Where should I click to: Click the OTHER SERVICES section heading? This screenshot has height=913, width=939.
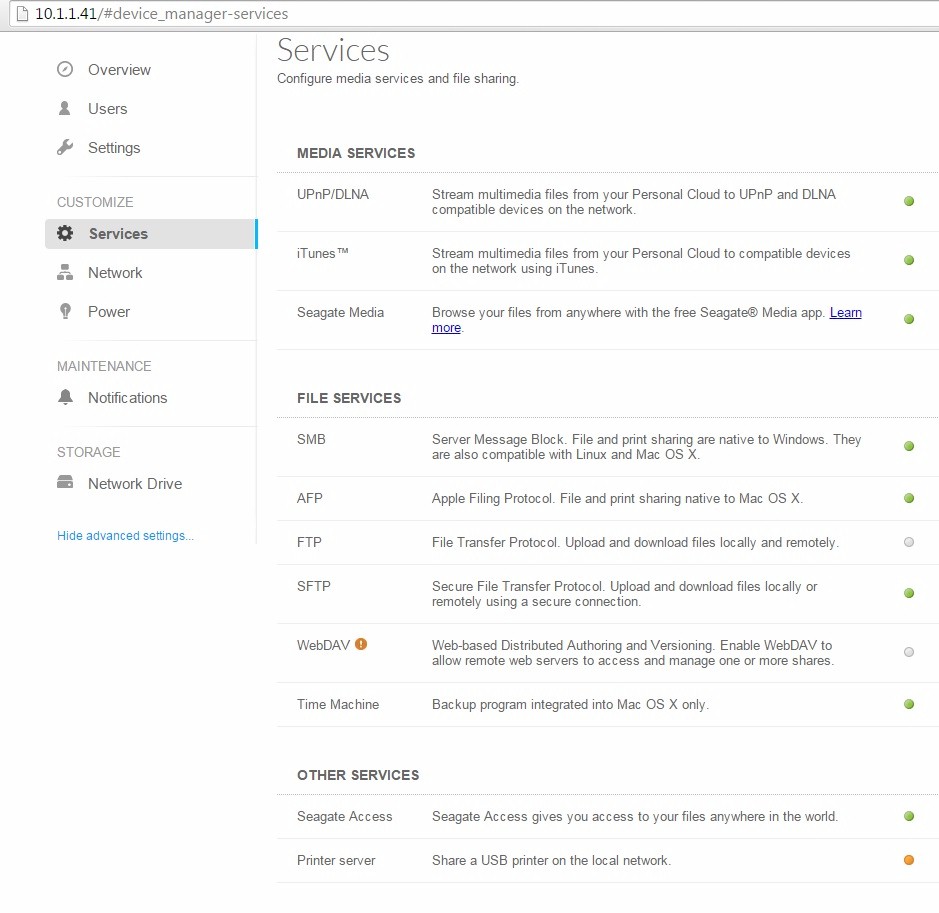tap(358, 775)
